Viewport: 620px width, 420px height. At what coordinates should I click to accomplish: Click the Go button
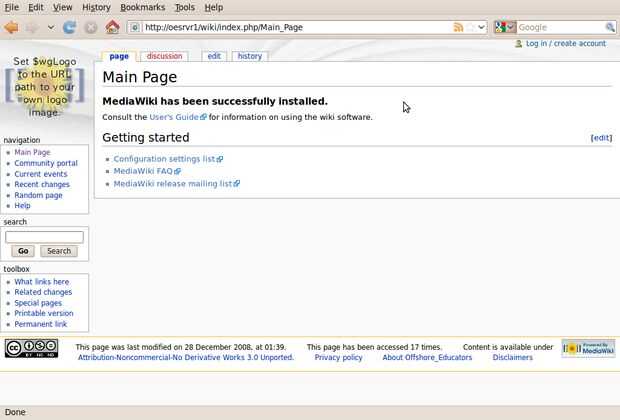[23, 251]
